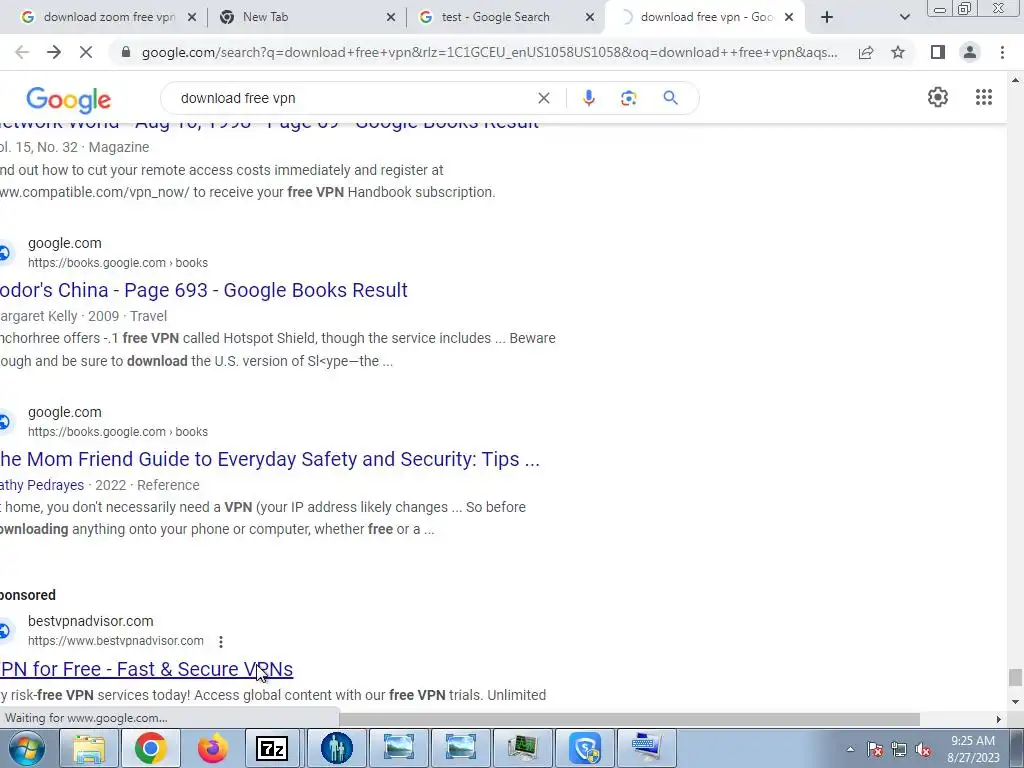This screenshot has width=1024, height=768.
Task: Click the padlock site info icon
Action: coord(126,52)
